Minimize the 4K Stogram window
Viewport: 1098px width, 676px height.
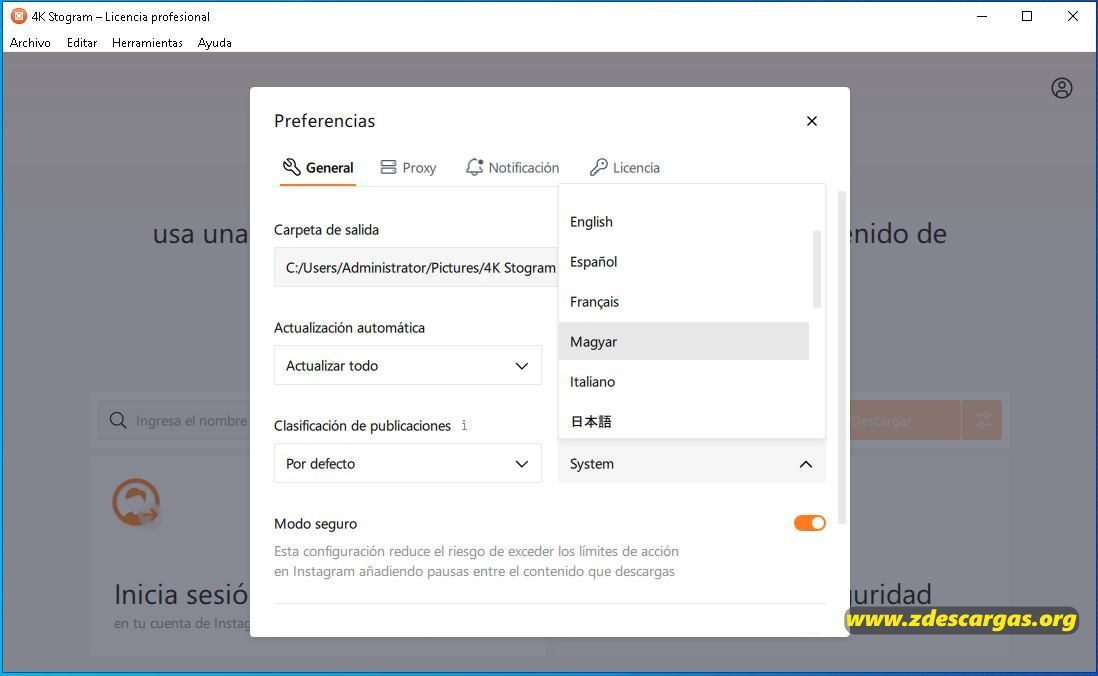click(982, 16)
